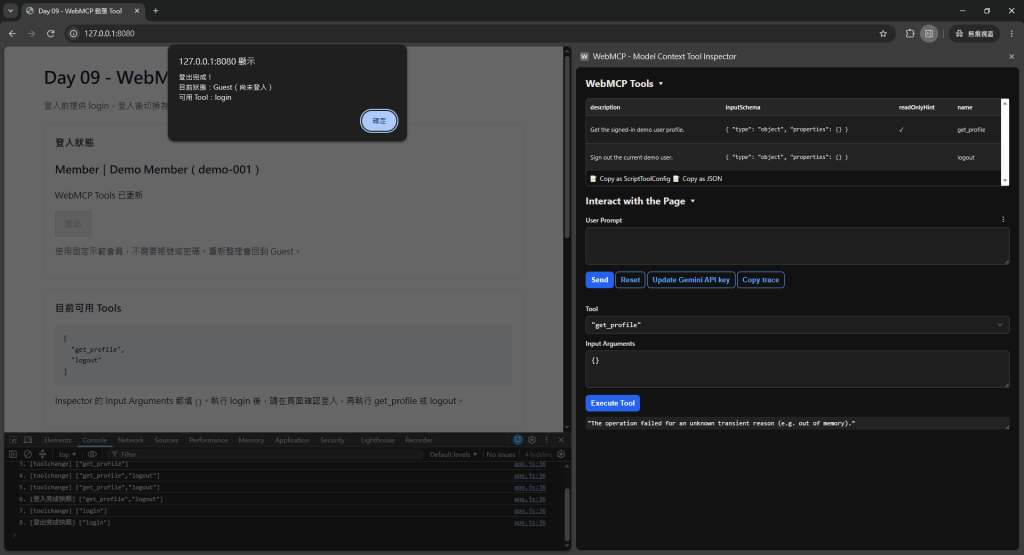
Task: Open the Default levels dropdown
Action: [x=453, y=454]
